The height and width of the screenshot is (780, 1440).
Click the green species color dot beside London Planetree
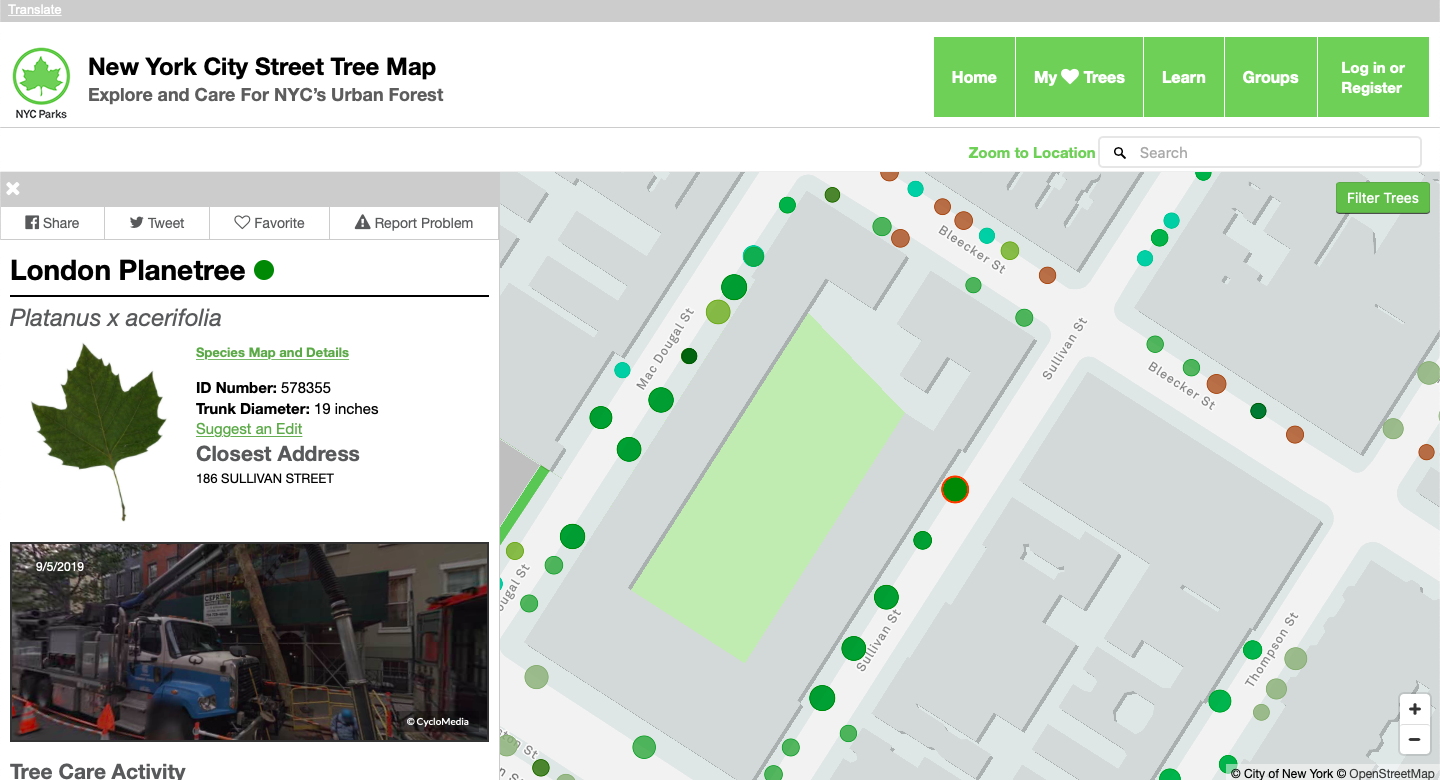(264, 270)
